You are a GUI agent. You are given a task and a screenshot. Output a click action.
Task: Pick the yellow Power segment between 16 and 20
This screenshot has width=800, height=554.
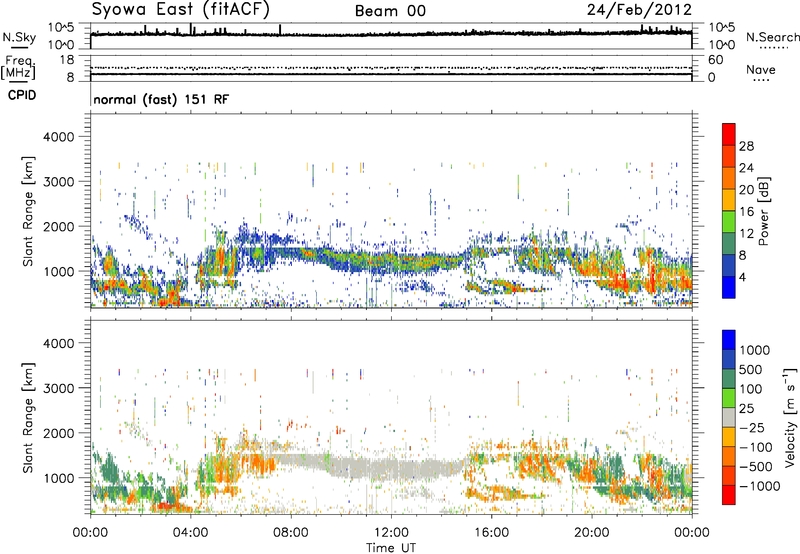[729, 200]
